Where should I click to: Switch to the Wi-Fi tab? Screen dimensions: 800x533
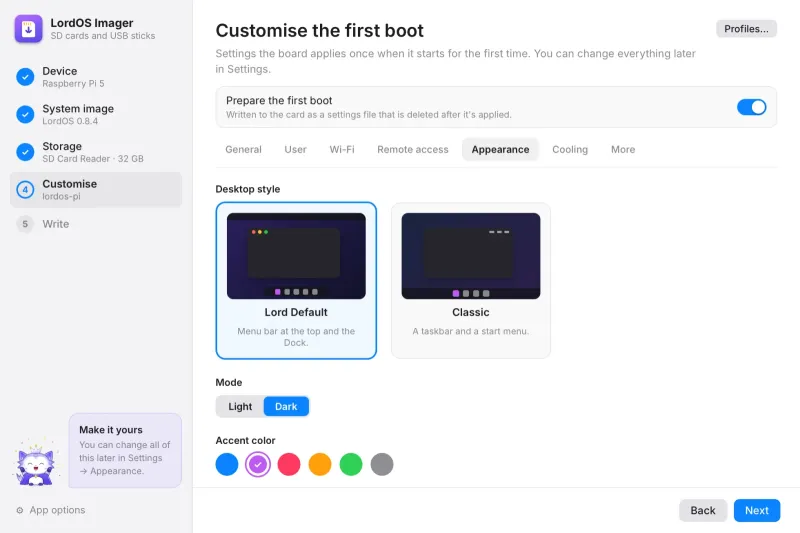click(342, 149)
